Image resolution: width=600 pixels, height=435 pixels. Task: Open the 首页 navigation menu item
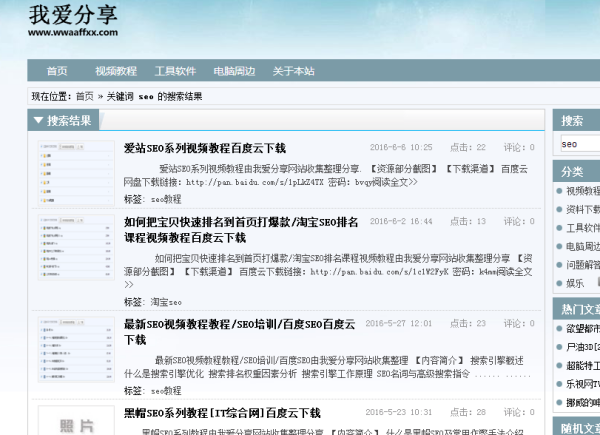[x=57, y=71]
